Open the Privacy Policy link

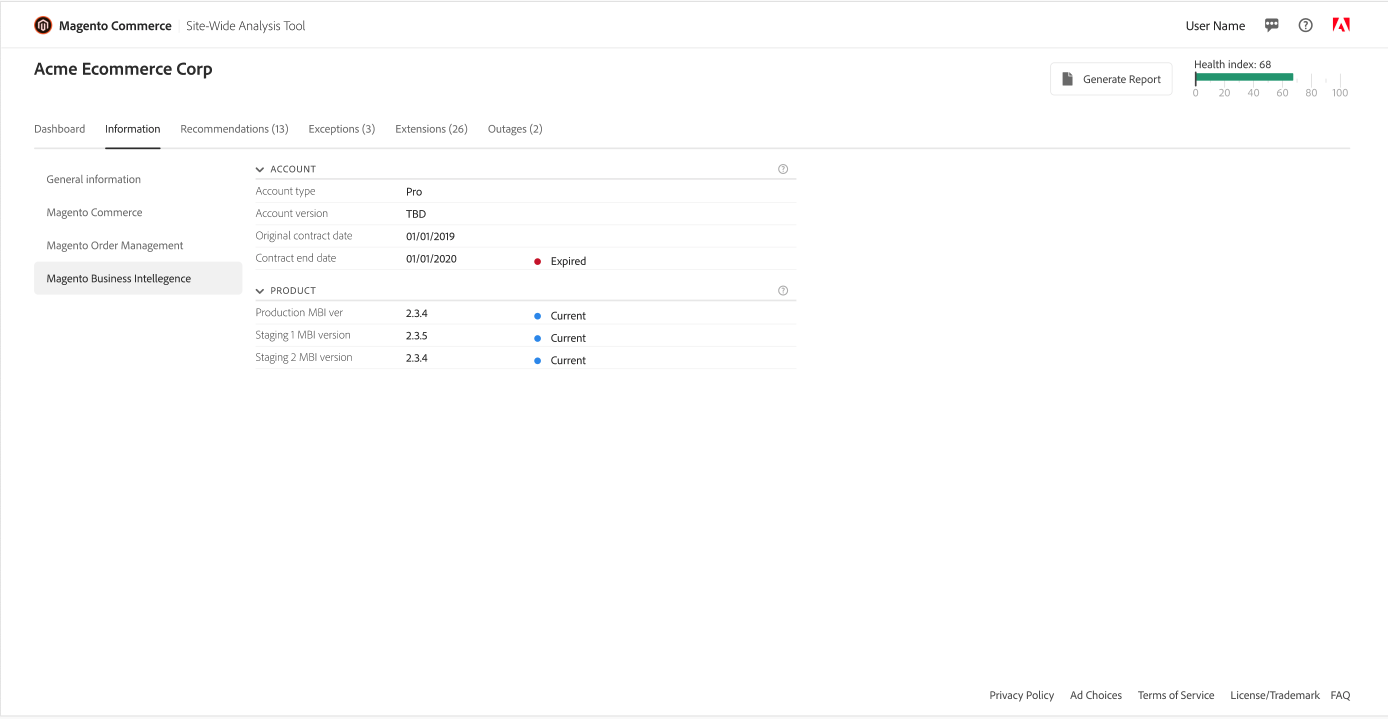click(x=1021, y=695)
